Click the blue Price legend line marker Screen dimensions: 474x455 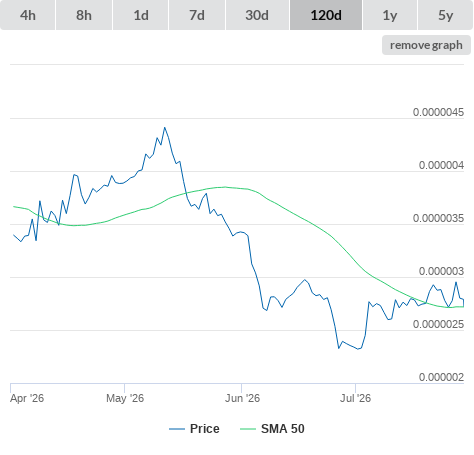[177, 429]
